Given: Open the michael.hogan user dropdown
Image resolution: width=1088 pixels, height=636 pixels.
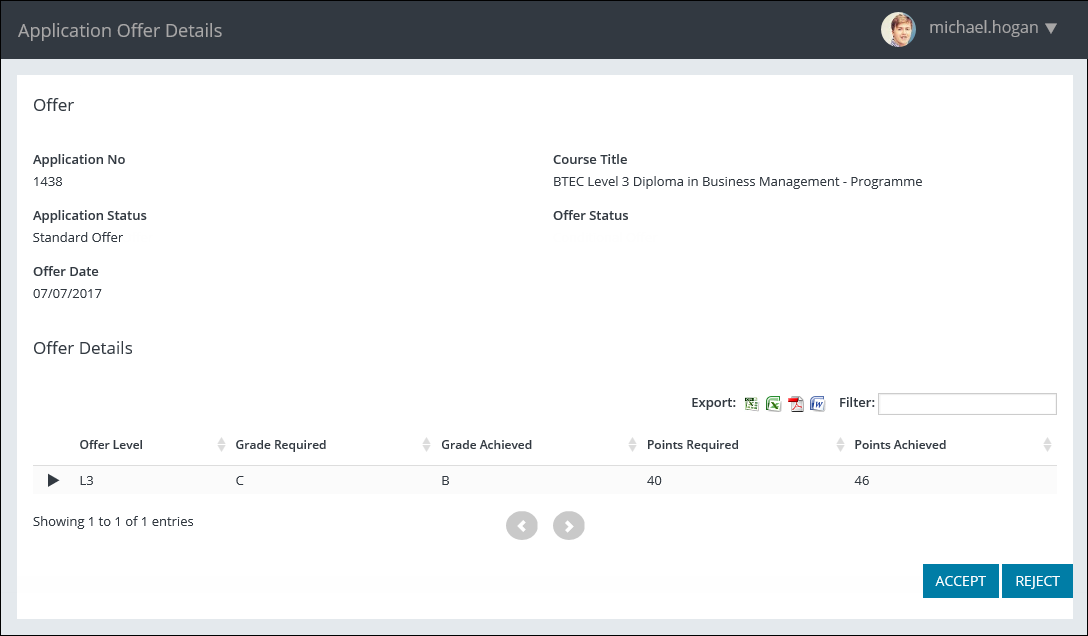Looking at the screenshot, I should (x=1050, y=28).
